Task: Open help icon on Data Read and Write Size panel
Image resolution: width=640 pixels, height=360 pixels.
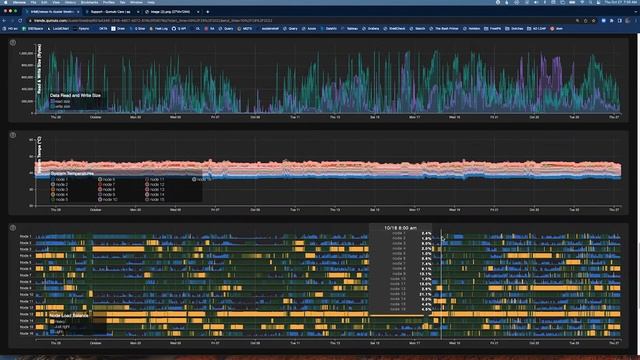Action: [x=13, y=42]
